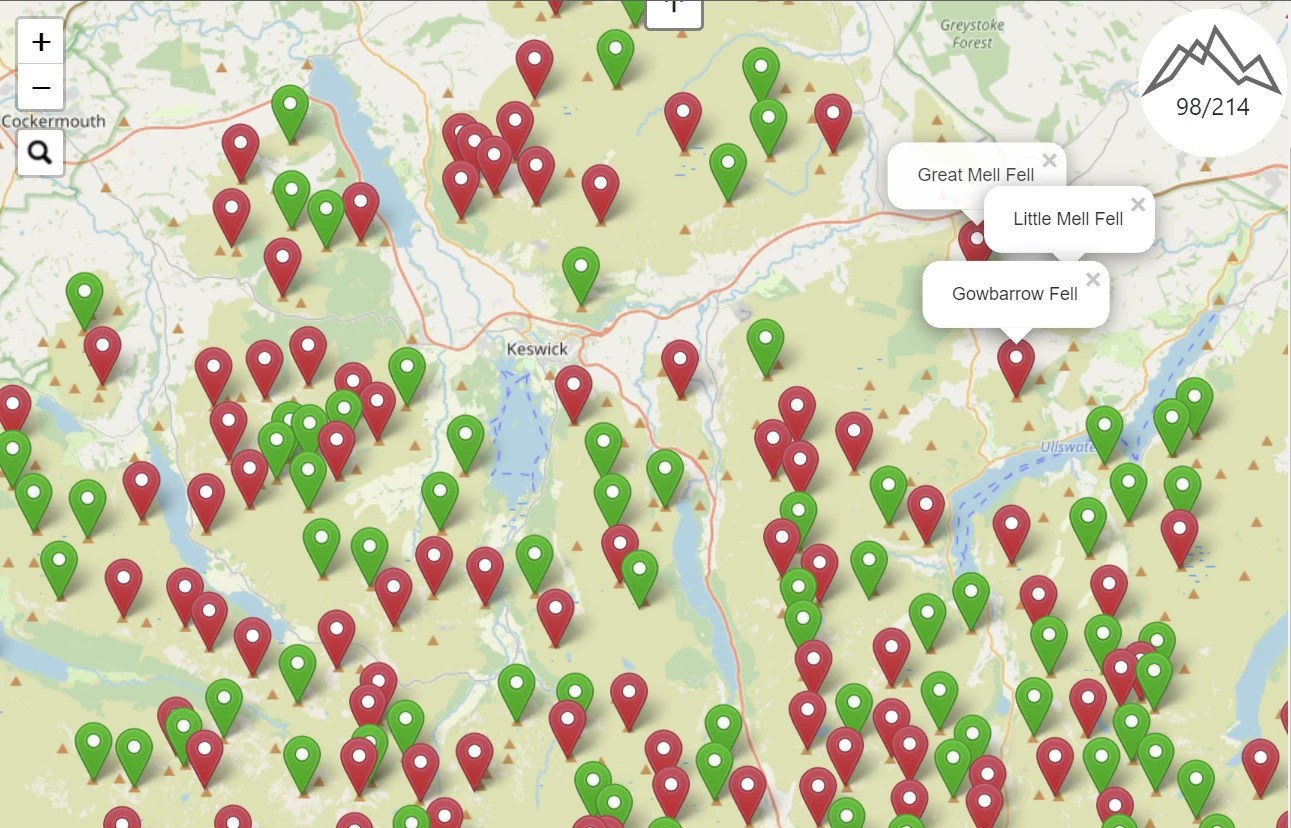Click the Keswick town label on map
The width and height of the screenshot is (1291, 828).
537,349
